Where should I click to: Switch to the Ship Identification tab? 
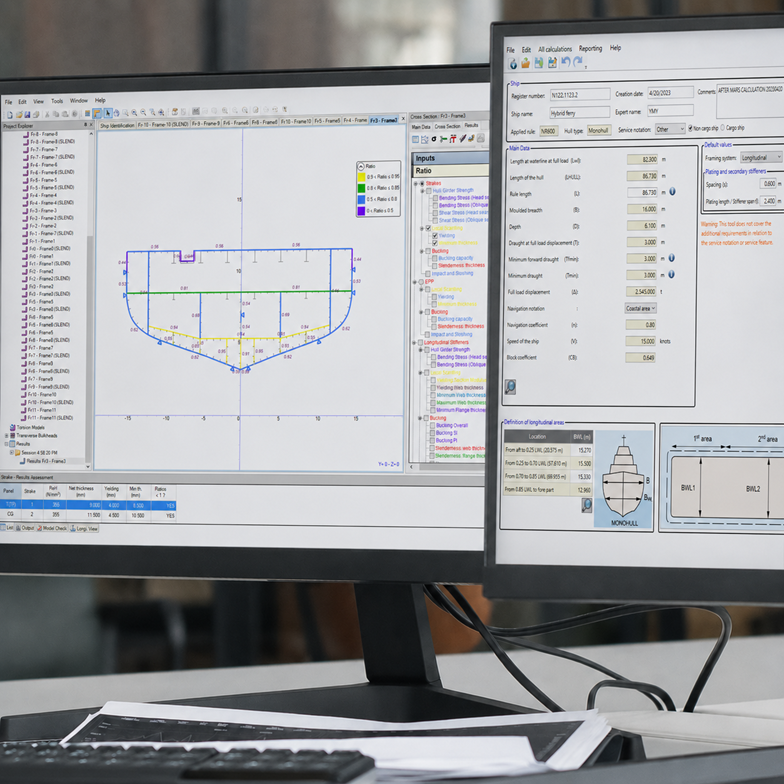click(x=117, y=125)
